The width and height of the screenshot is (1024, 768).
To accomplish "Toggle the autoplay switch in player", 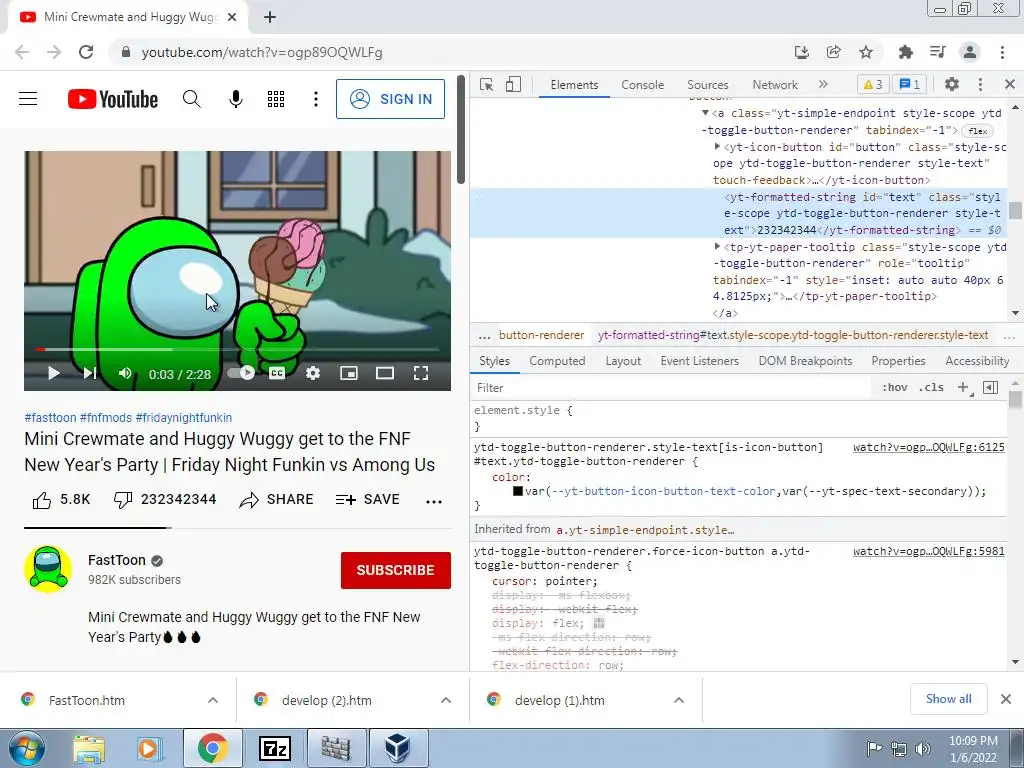I will click(241, 373).
